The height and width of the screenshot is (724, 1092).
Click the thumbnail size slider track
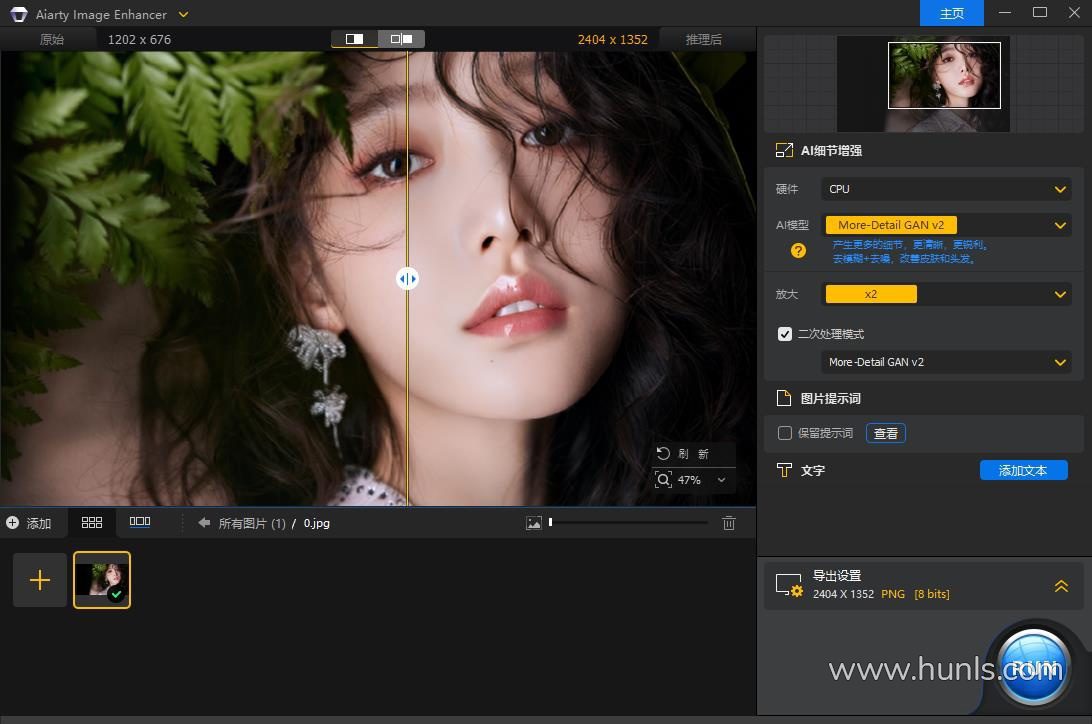[x=630, y=522]
